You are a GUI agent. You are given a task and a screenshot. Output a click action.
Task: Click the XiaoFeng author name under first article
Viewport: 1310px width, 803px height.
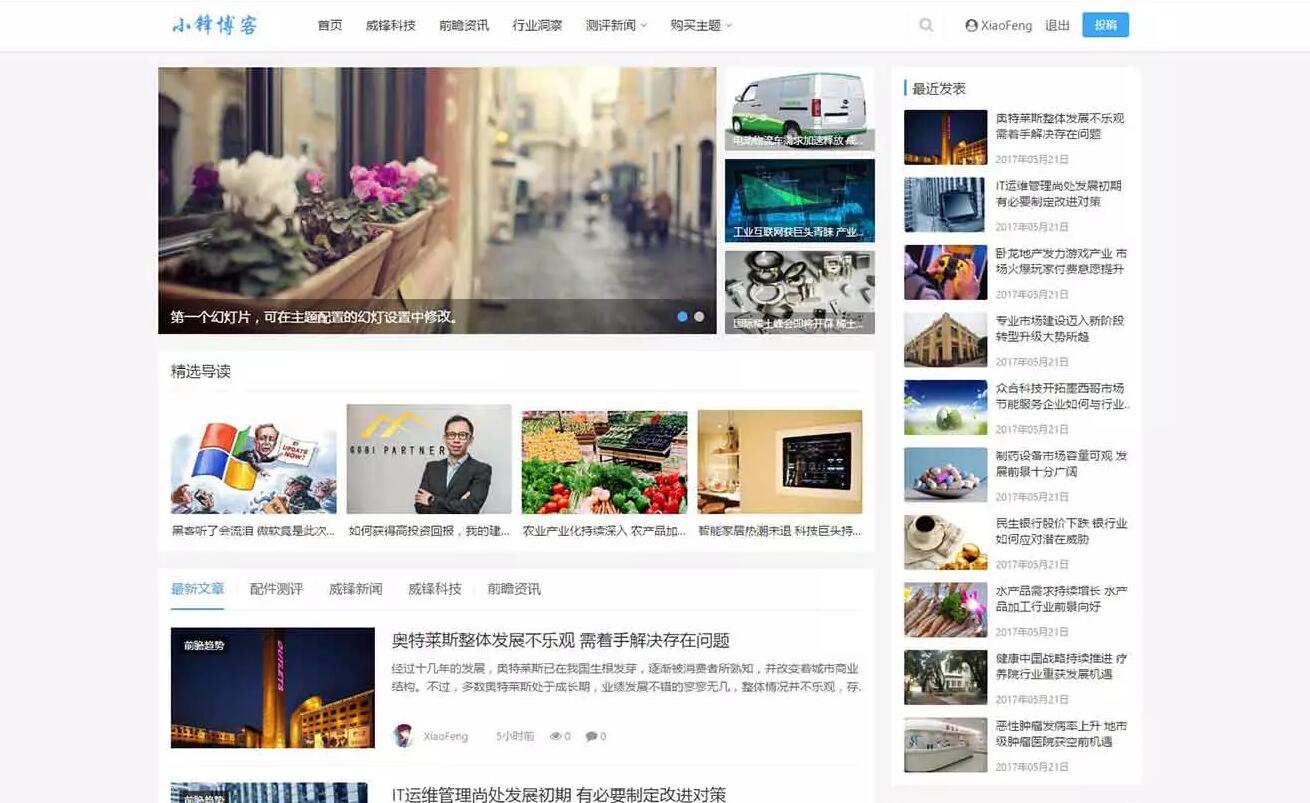coord(446,736)
